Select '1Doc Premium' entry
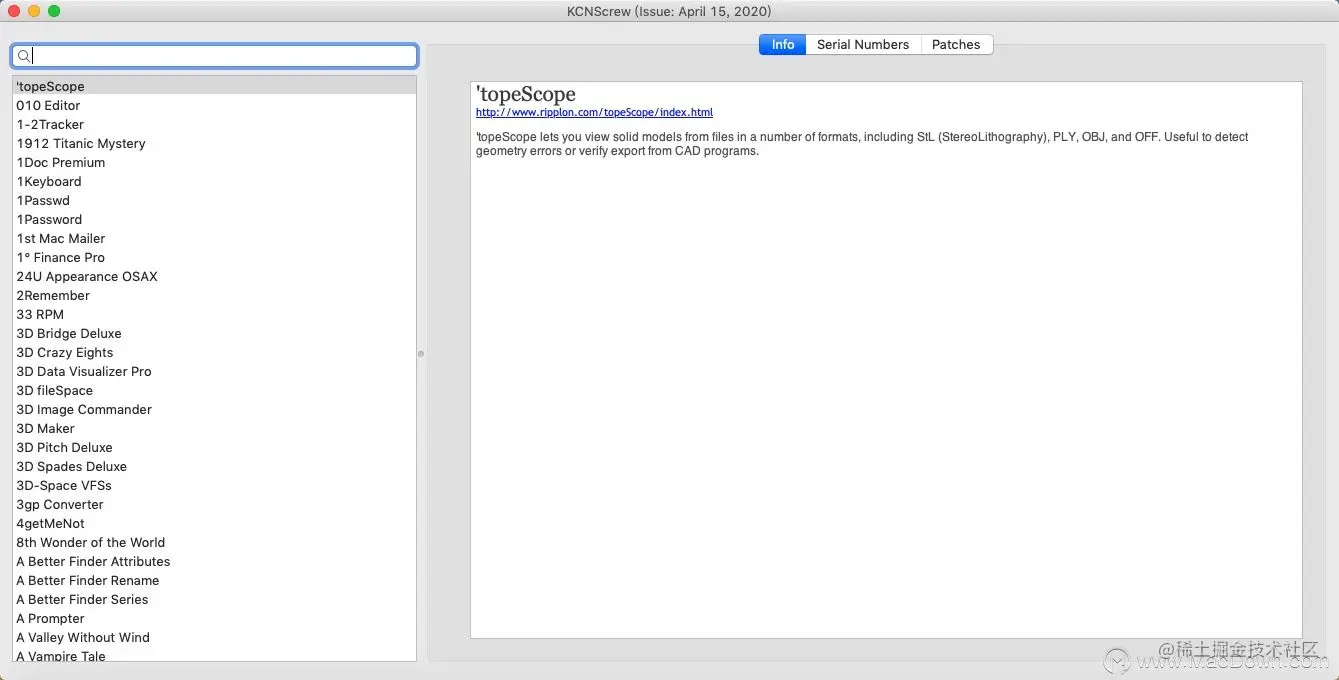Image resolution: width=1339 pixels, height=680 pixels. click(214, 162)
